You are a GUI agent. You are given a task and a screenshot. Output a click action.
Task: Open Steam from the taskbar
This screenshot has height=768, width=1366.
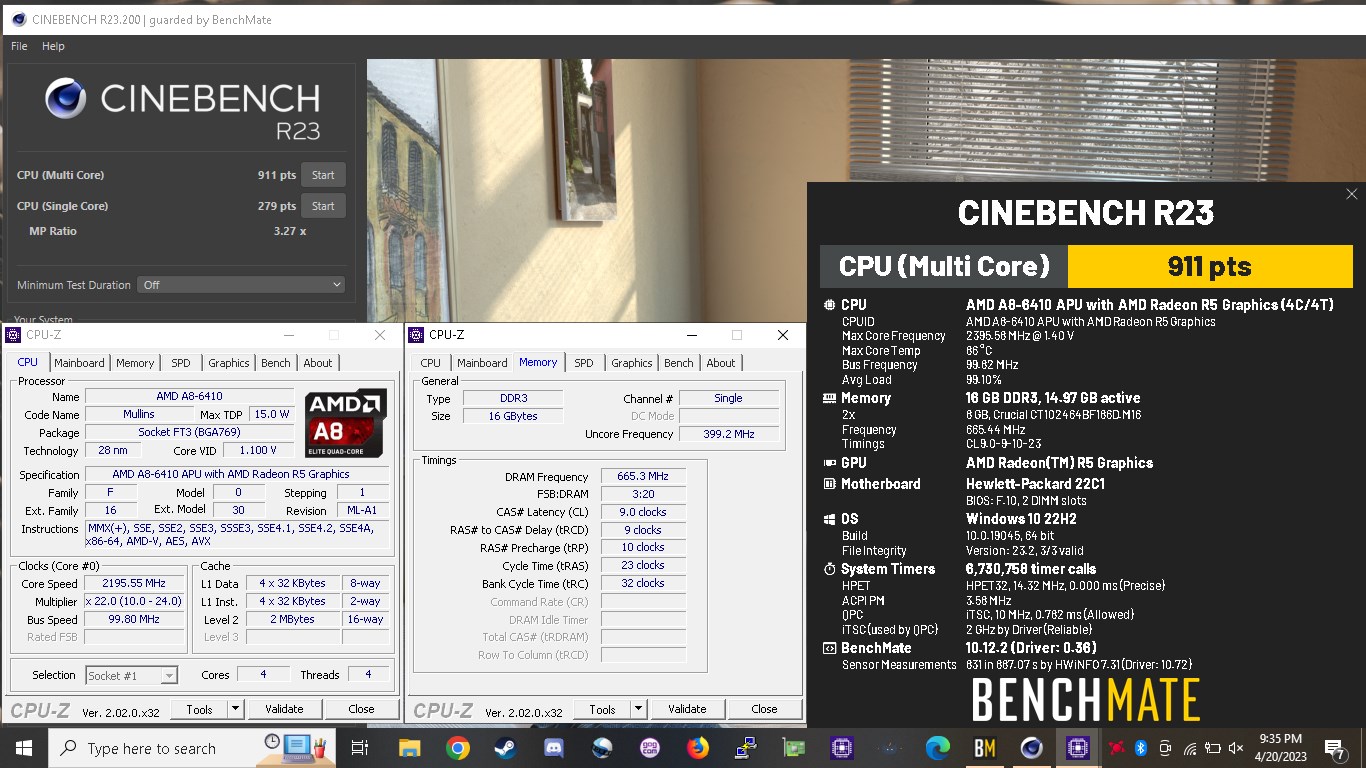coord(506,748)
